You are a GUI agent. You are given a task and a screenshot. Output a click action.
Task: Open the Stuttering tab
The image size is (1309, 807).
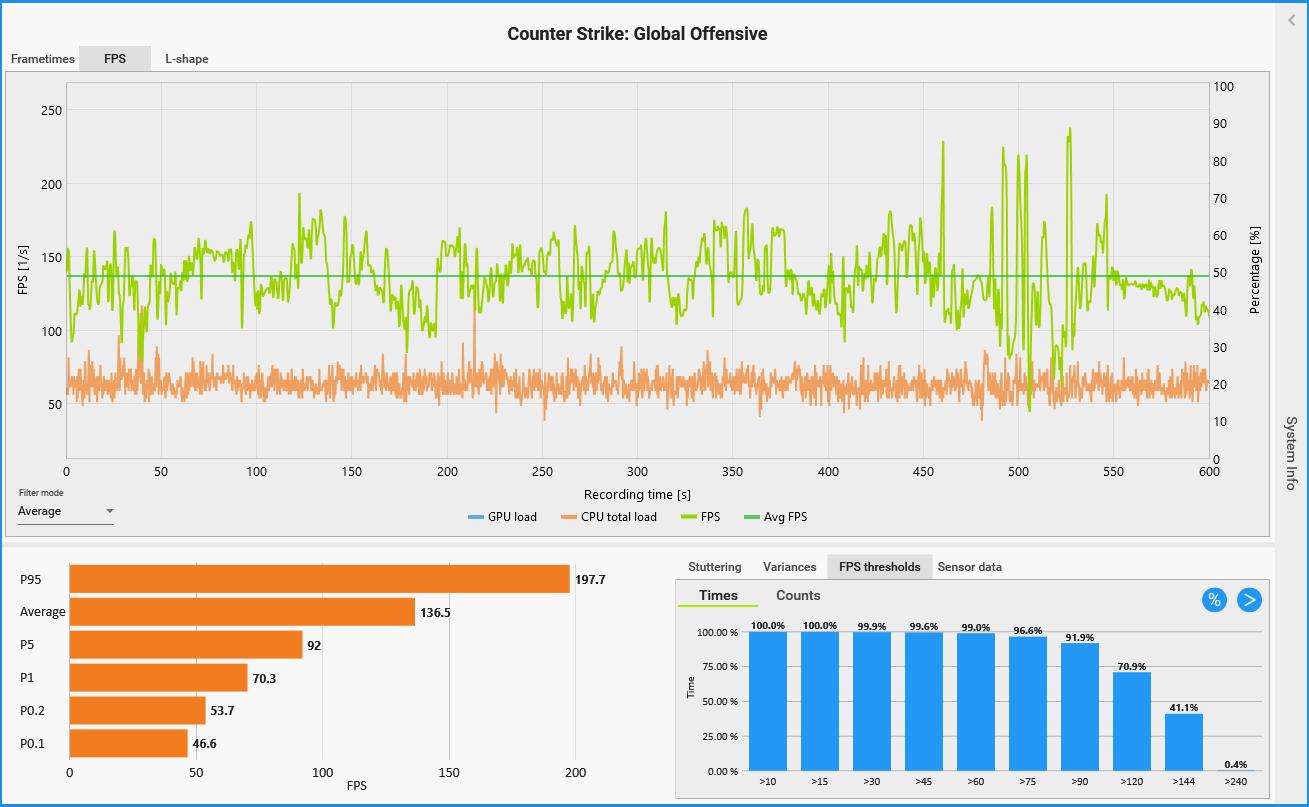[714, 567]
